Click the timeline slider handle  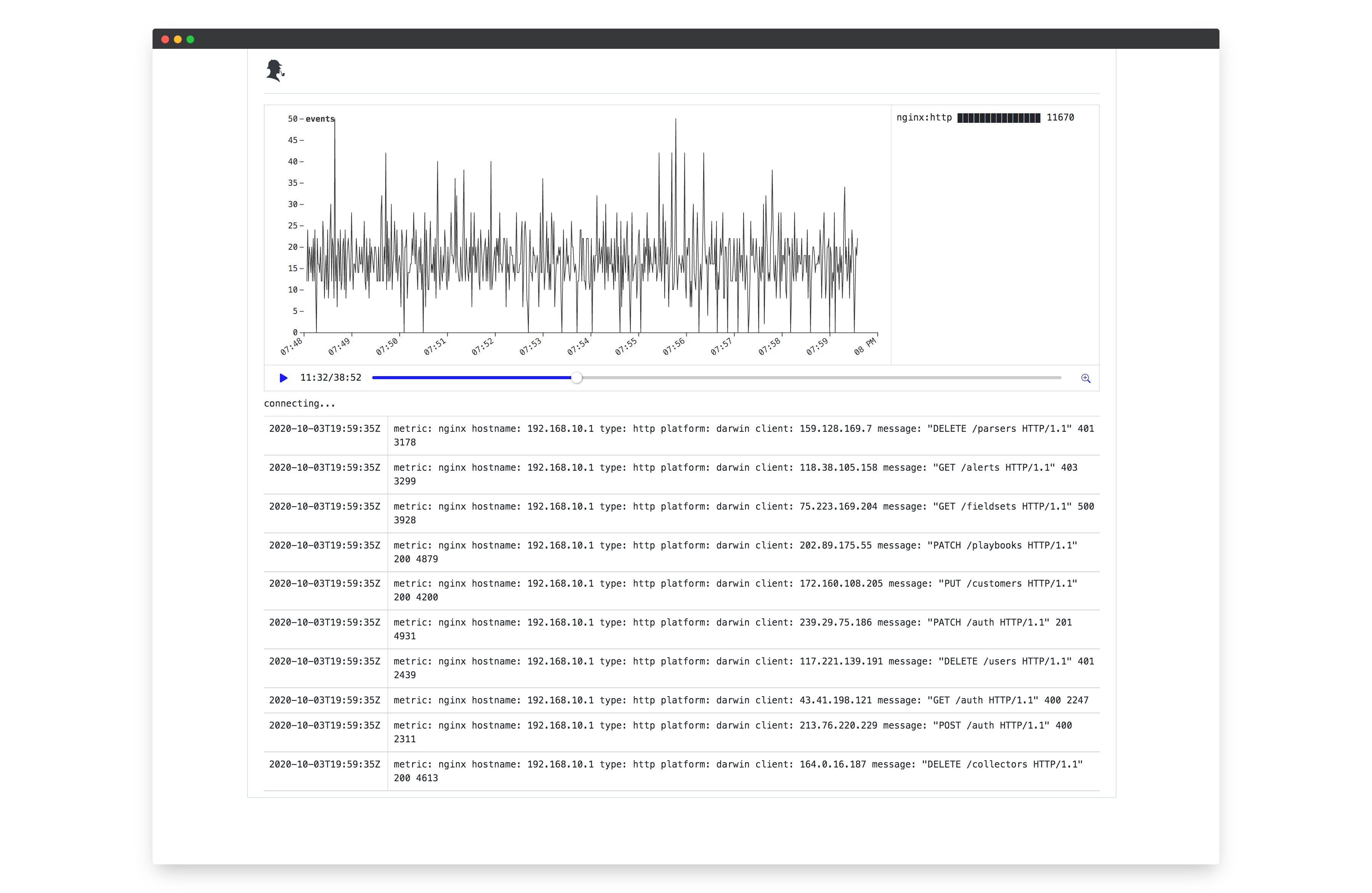coord(577,378)
